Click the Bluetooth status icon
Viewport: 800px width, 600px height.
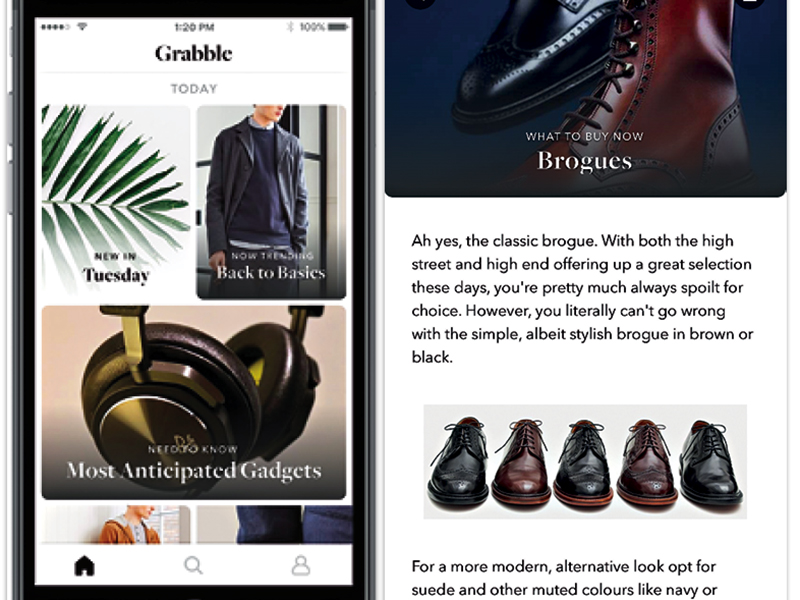(290, 27)
